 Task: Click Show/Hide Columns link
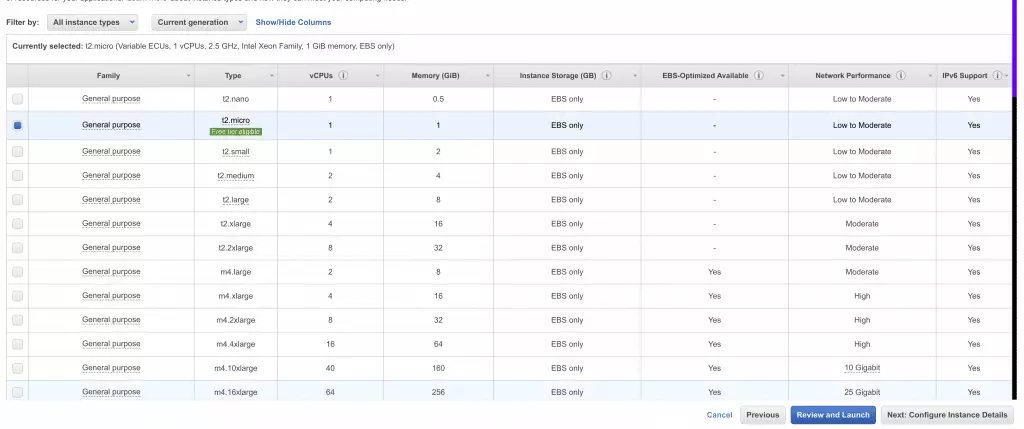pos(293,22)
